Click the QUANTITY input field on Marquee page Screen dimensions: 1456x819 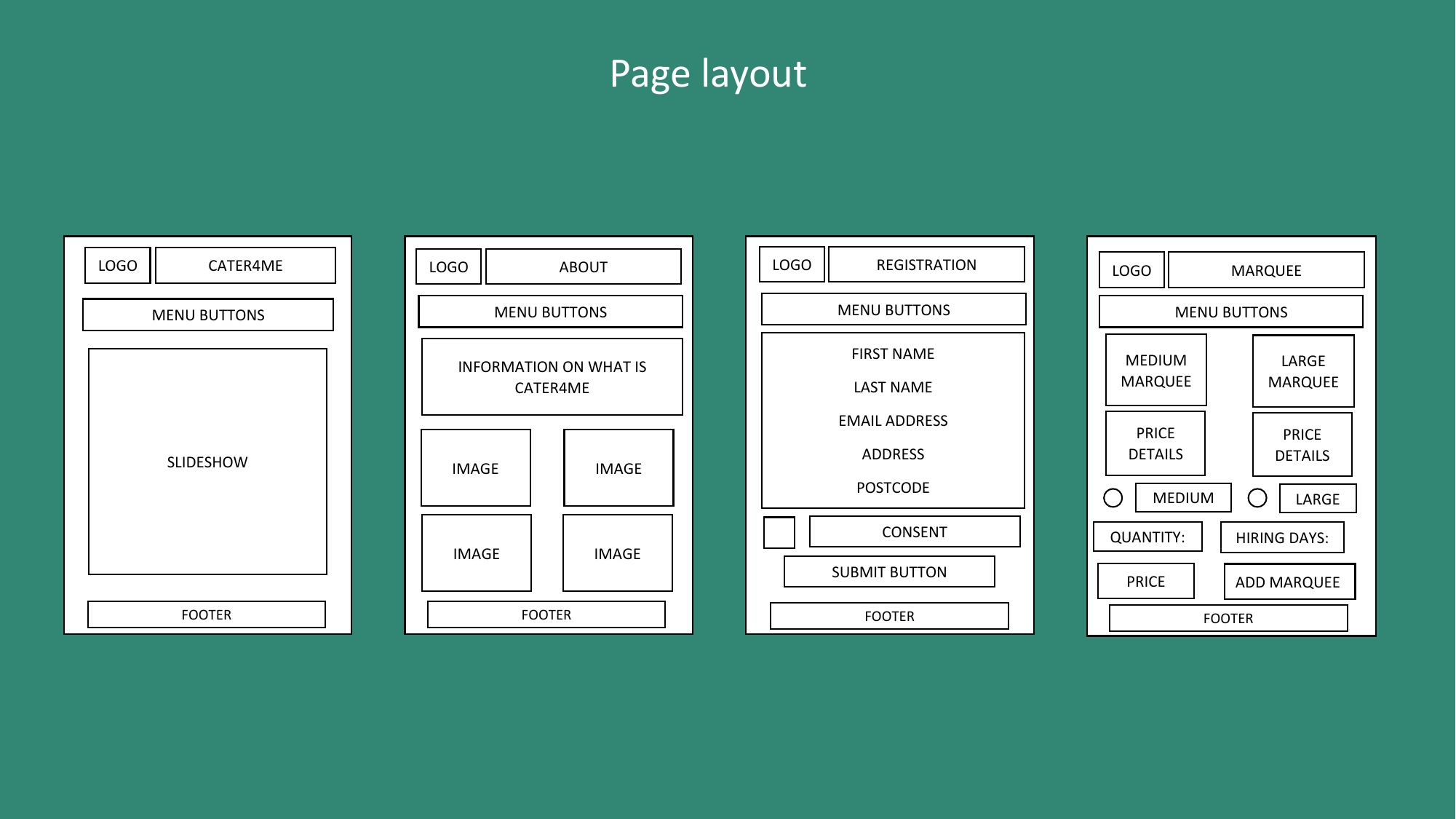[x=1153, y=538]
